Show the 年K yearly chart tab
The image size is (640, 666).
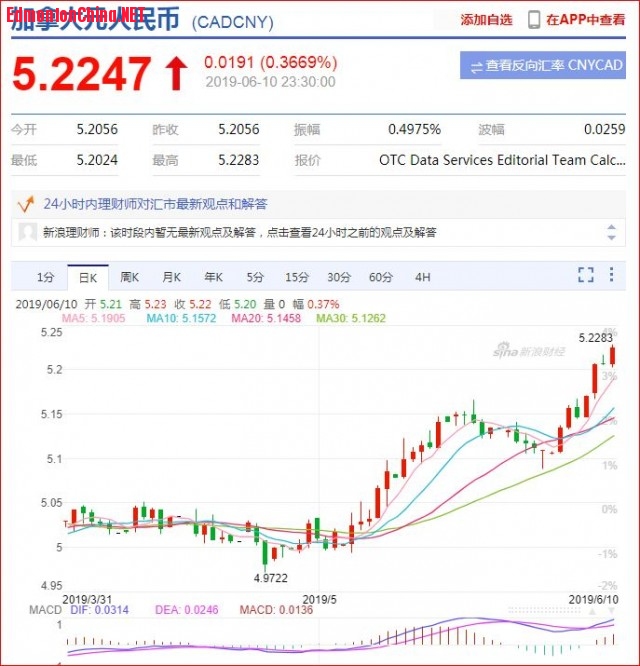(213, 277)
